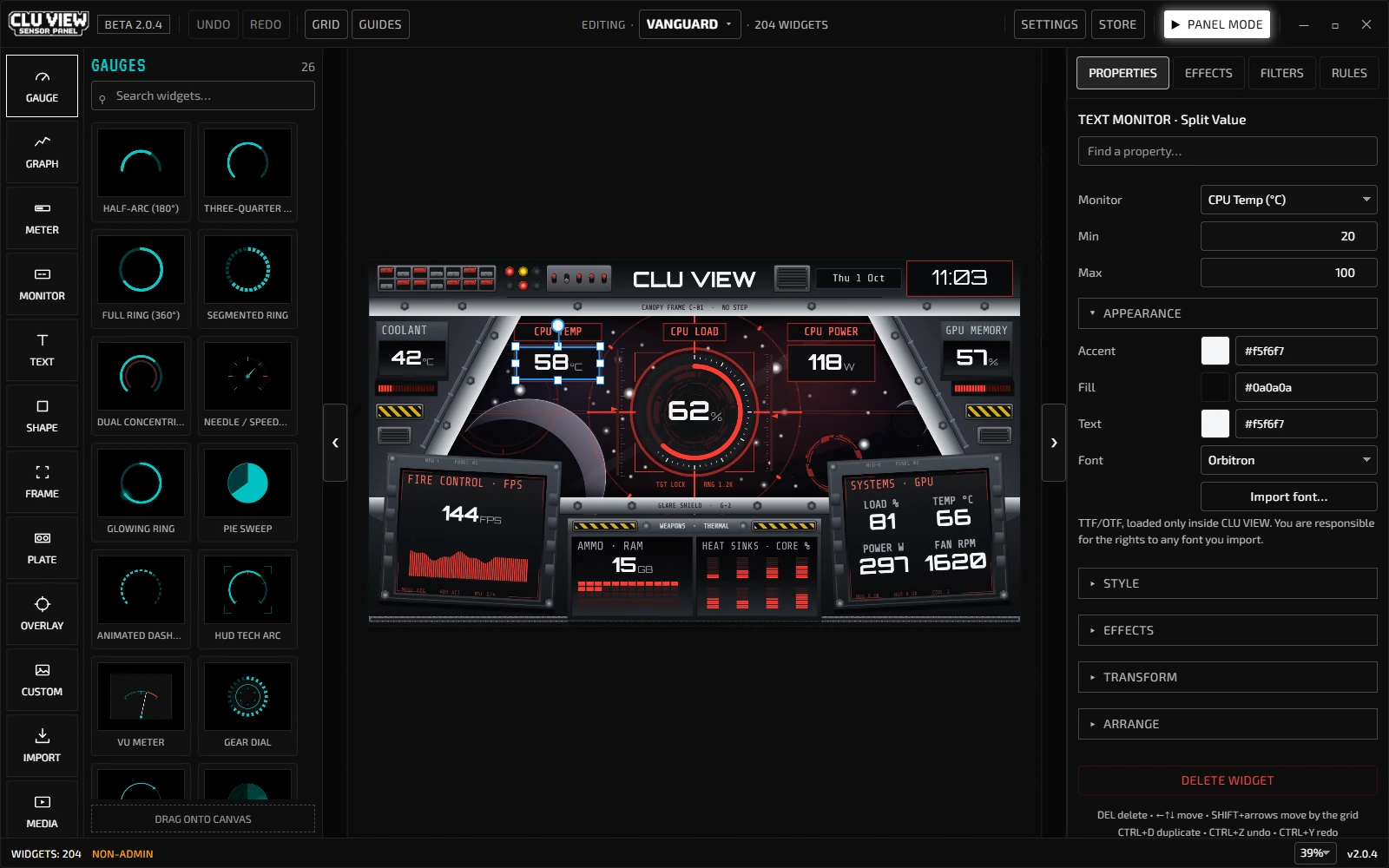Screen dimensions: 1389x868
Task: Open the Plate widget category
Action: point(42,548)
